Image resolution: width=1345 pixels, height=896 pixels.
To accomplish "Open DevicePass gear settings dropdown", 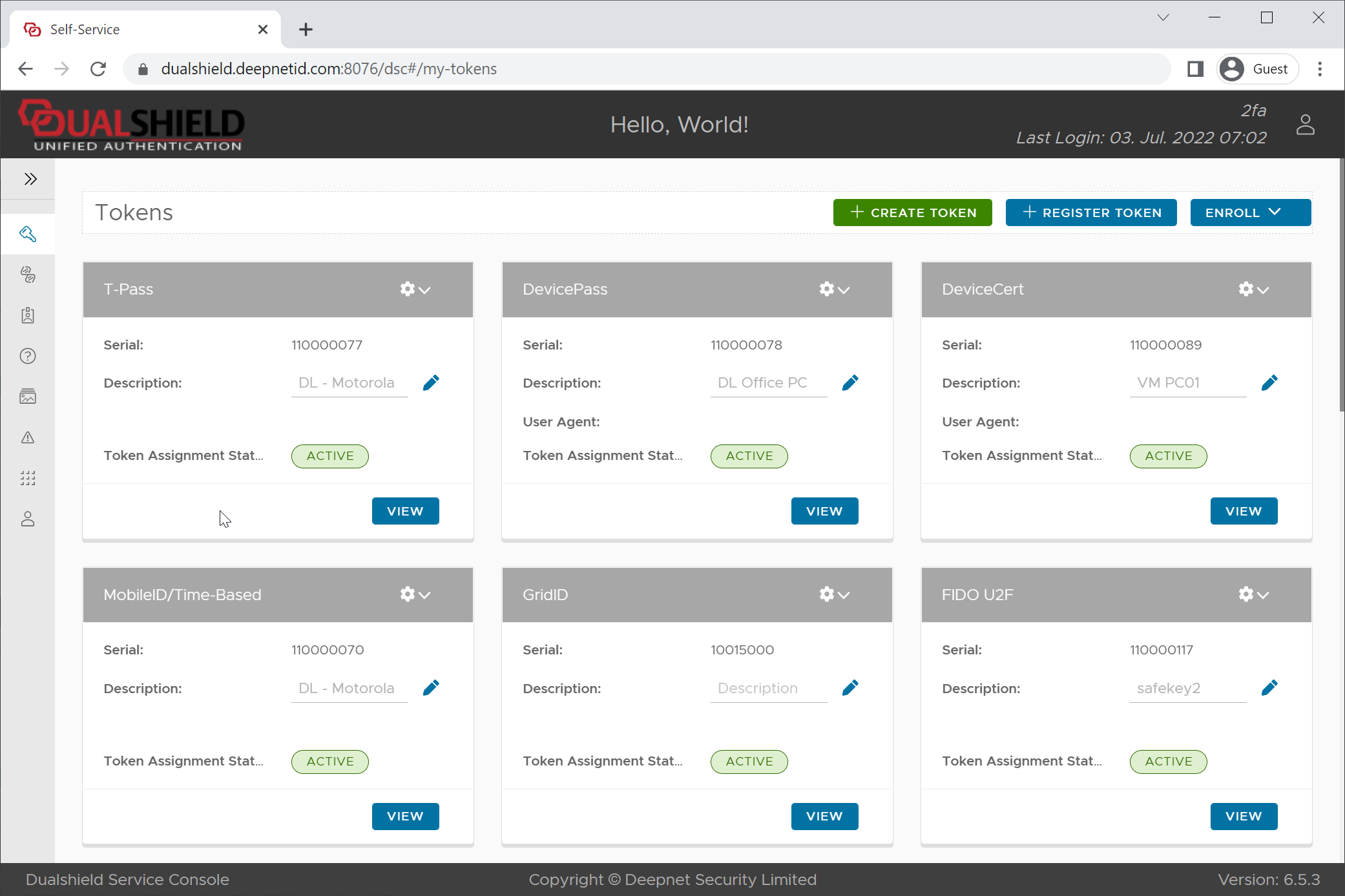I will tap(834, 289).
